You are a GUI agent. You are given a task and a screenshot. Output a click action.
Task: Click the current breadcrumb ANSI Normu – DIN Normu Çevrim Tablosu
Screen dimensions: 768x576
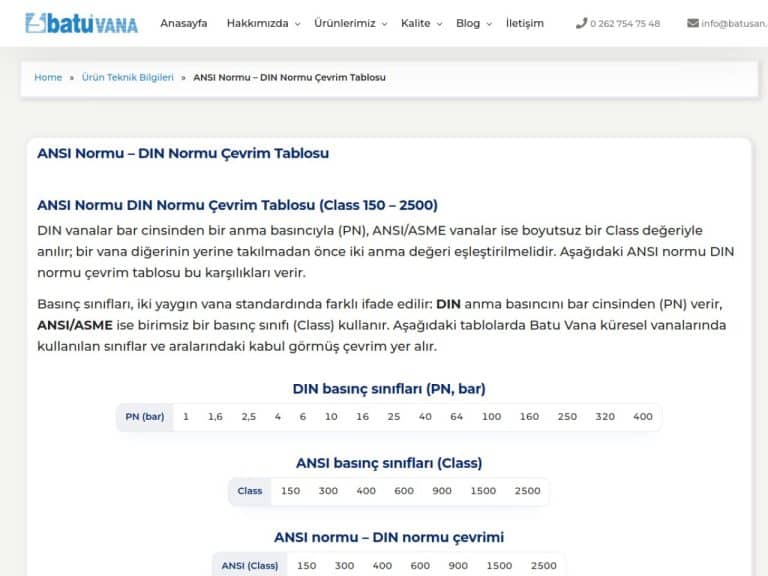point(289,77)
